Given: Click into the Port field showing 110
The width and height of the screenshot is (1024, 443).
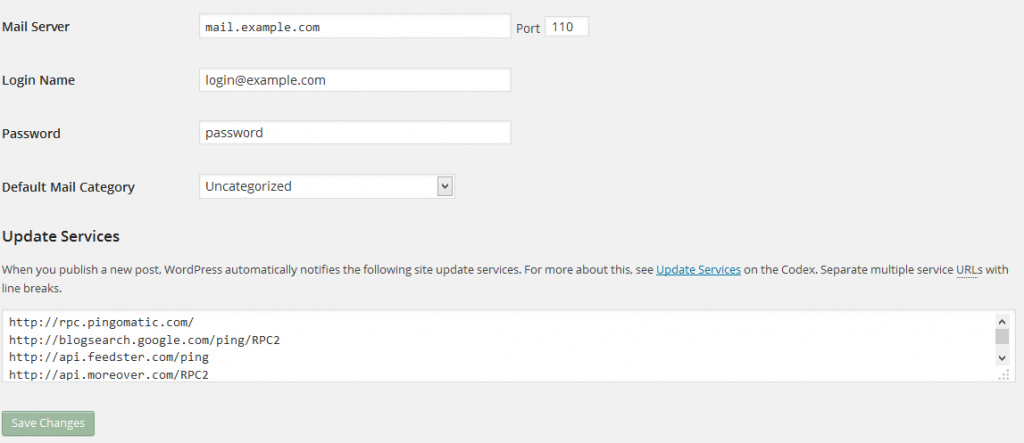Looking at the screenshot, I should tap(567, 27).
